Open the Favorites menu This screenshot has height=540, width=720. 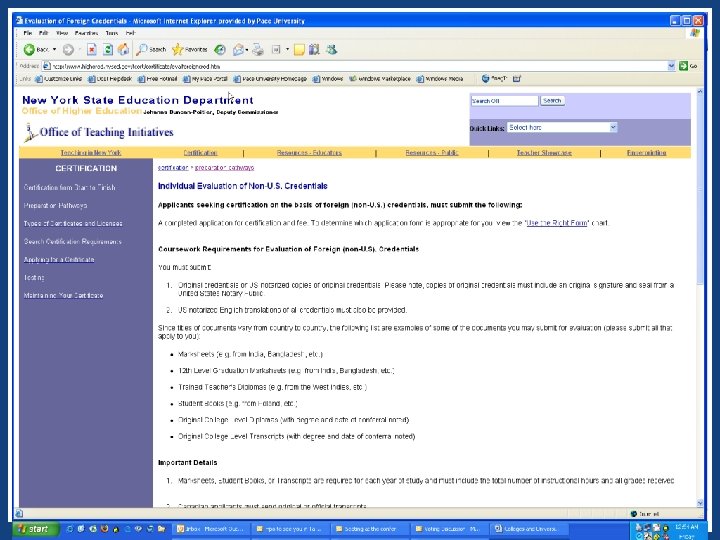(x=86, y=33)
